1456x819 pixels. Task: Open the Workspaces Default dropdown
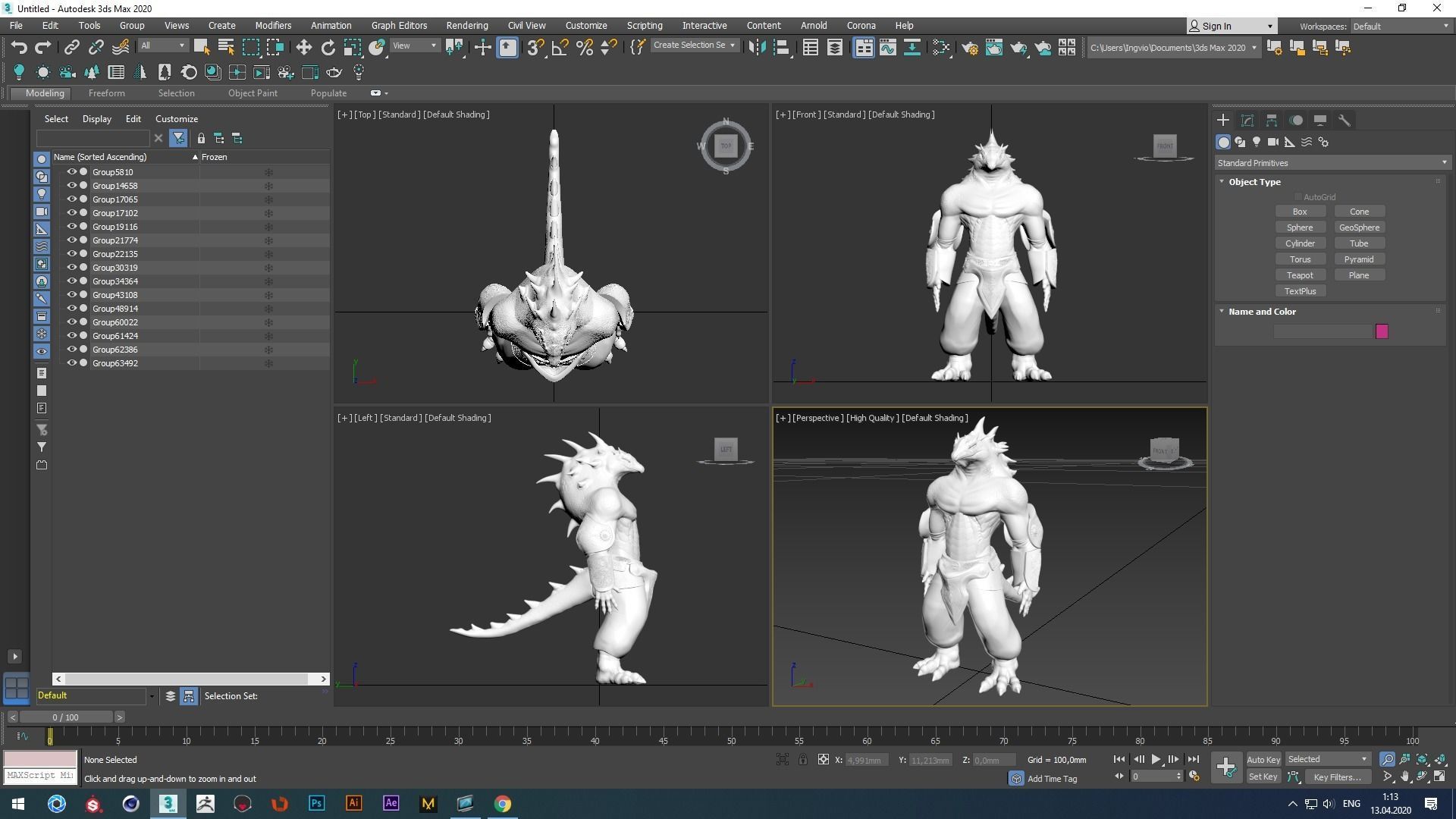coord(1400,26)
